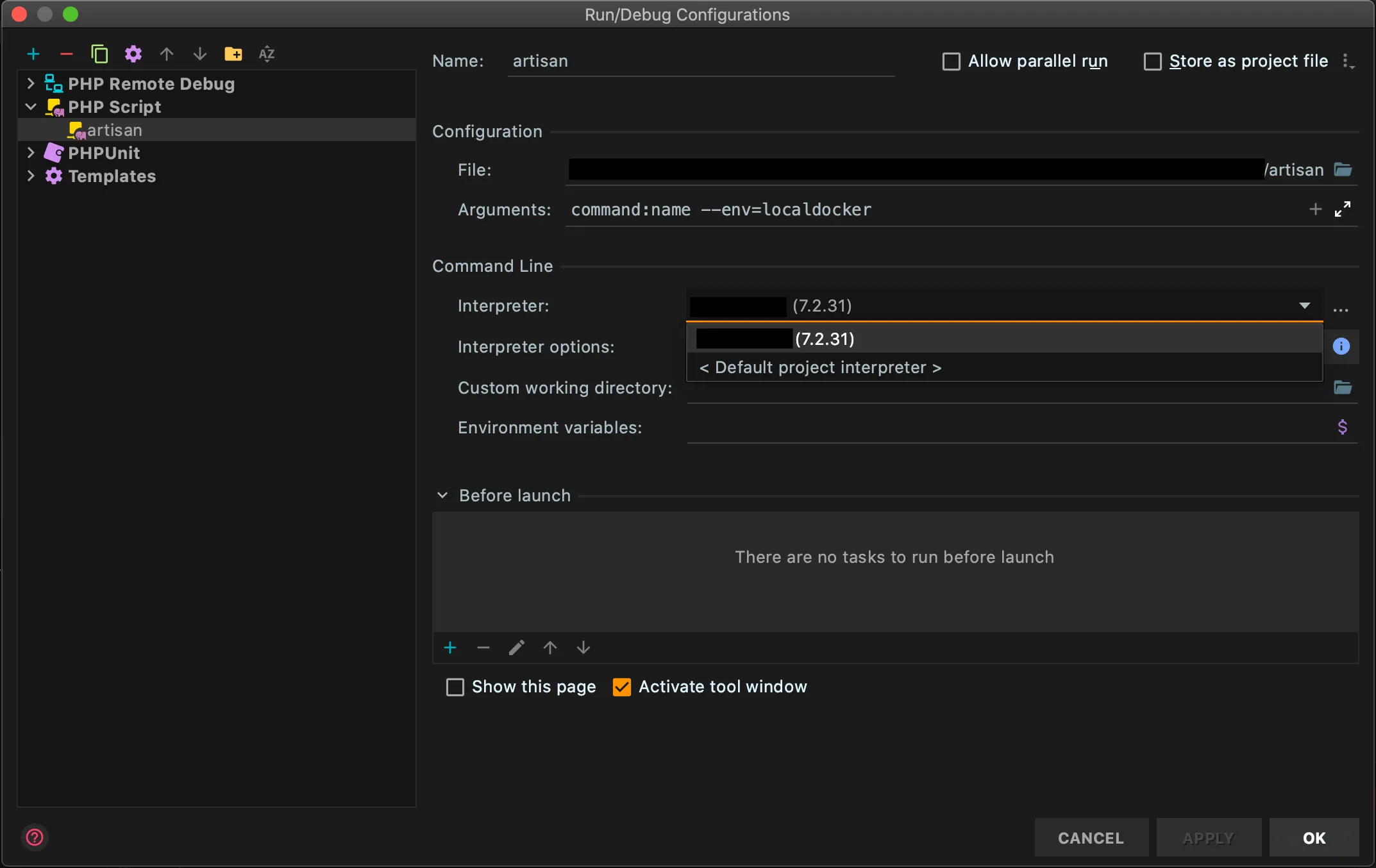
Task: Select Default project interpreter option
Action: tap(821, 367)
